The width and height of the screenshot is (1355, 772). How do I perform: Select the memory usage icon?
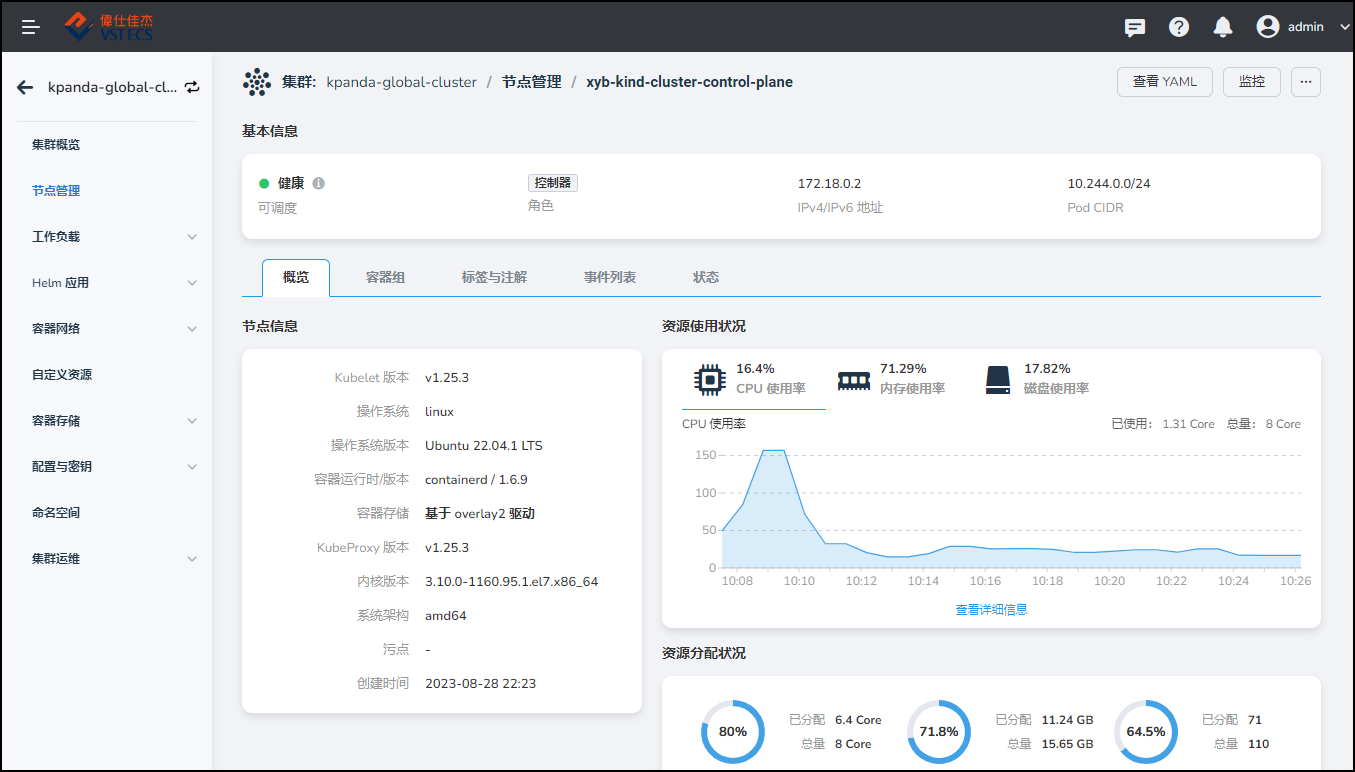[853, 380]
